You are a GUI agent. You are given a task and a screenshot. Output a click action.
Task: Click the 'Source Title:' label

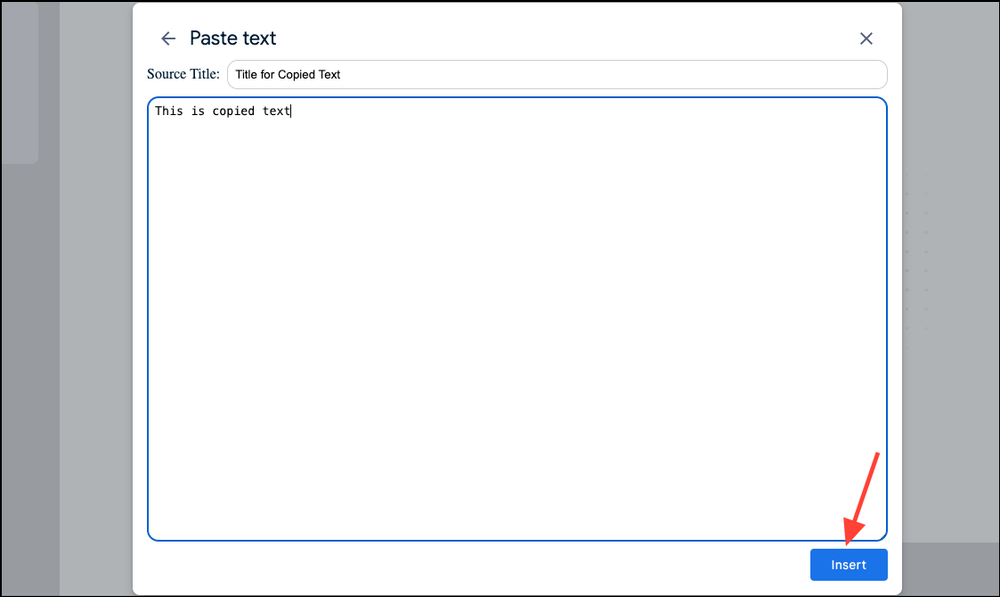coord(183,74)
